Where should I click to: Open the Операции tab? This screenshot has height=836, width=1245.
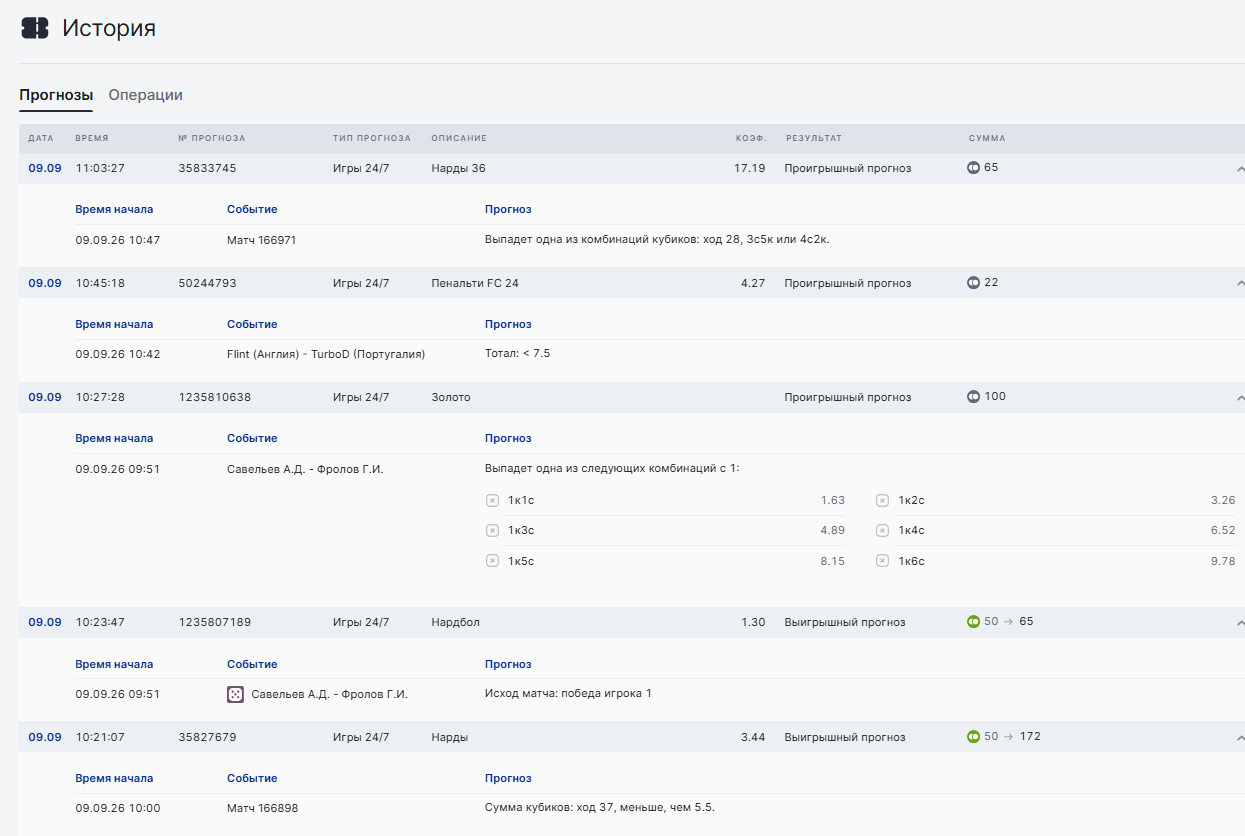(146, 95)
